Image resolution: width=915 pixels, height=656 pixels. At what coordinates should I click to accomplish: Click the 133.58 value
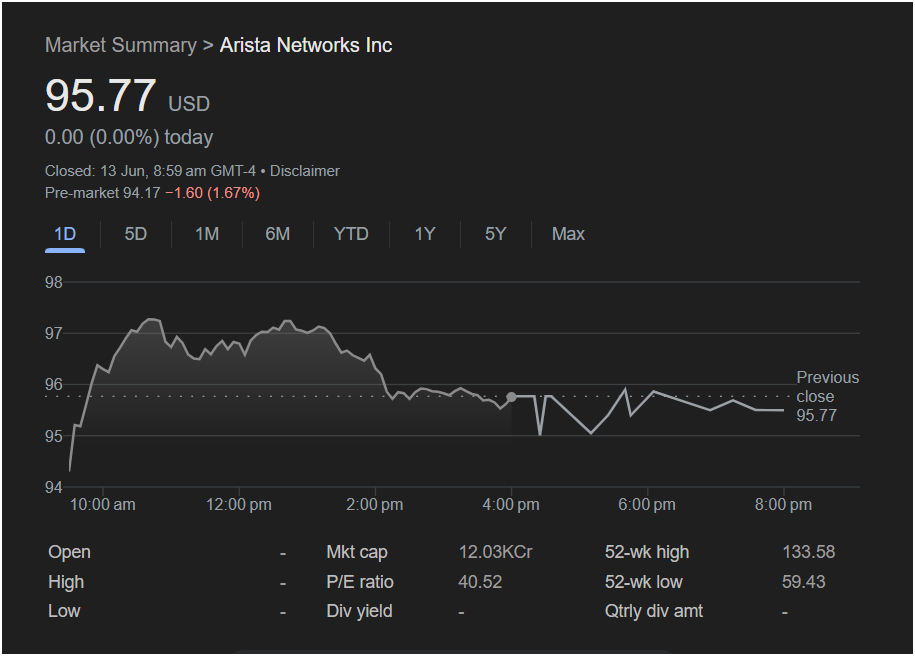coord(808,552)
